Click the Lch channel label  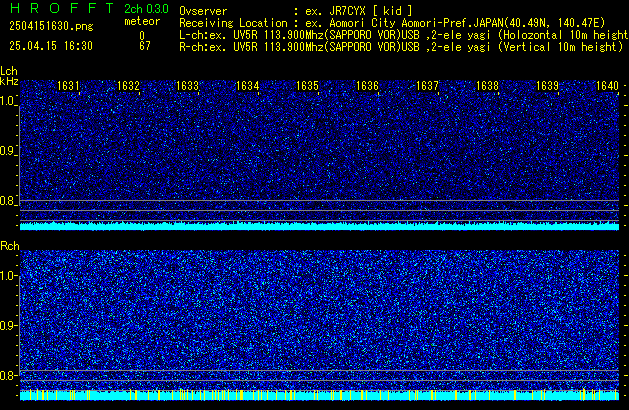[x=9, y=71]
